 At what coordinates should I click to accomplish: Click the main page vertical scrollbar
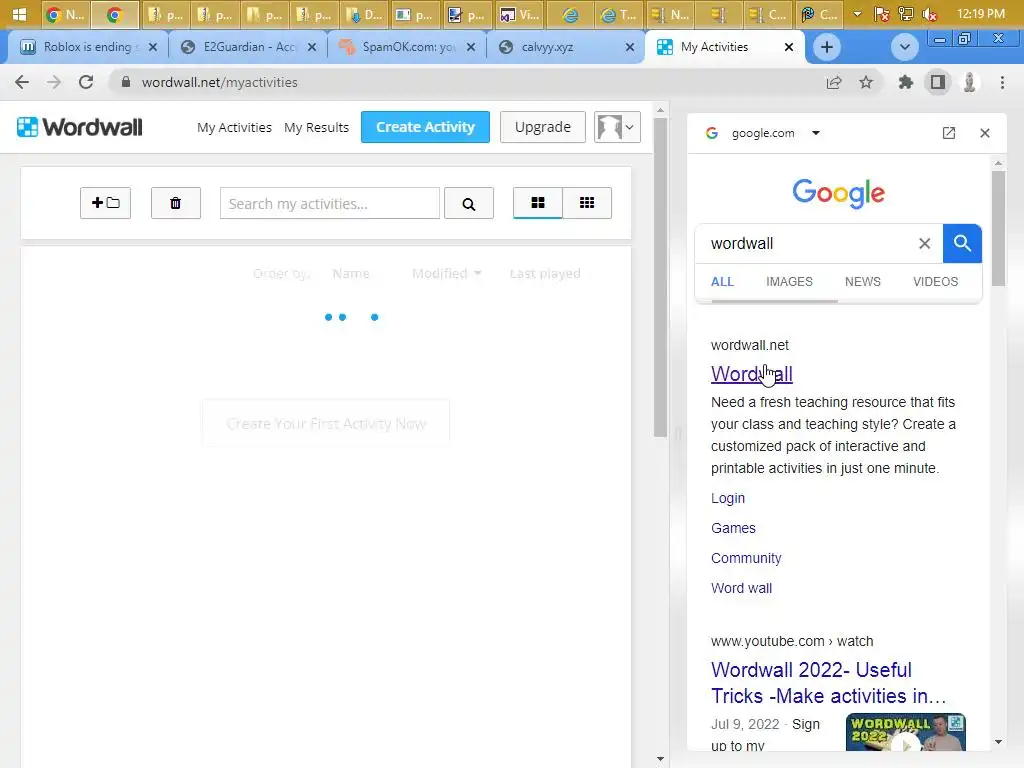660,278
